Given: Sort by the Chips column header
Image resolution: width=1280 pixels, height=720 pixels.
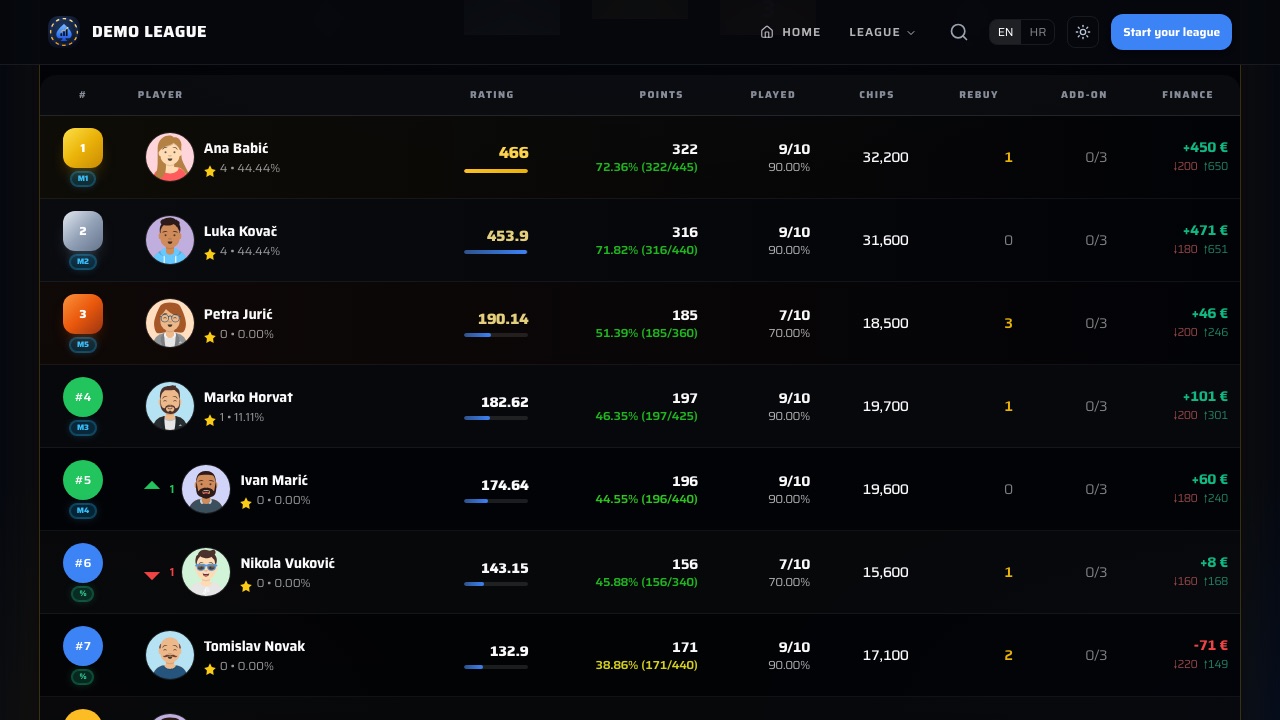Looking at the screenshot, I should click(x=877, y=95).
